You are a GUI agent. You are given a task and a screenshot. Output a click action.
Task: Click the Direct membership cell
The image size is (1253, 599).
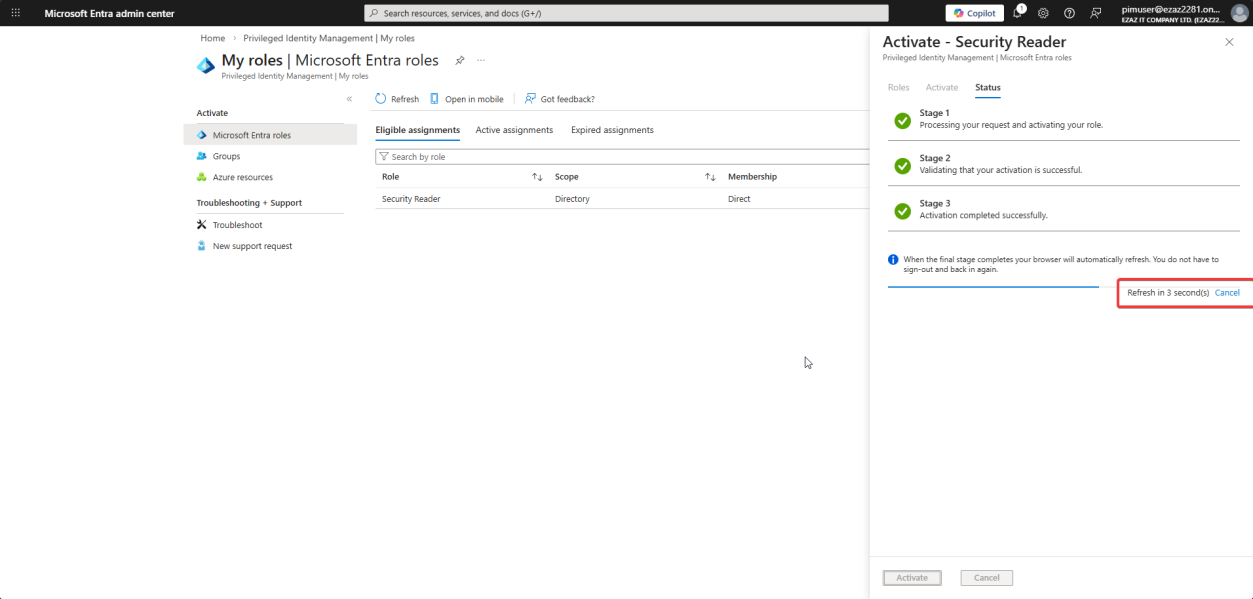739,199
